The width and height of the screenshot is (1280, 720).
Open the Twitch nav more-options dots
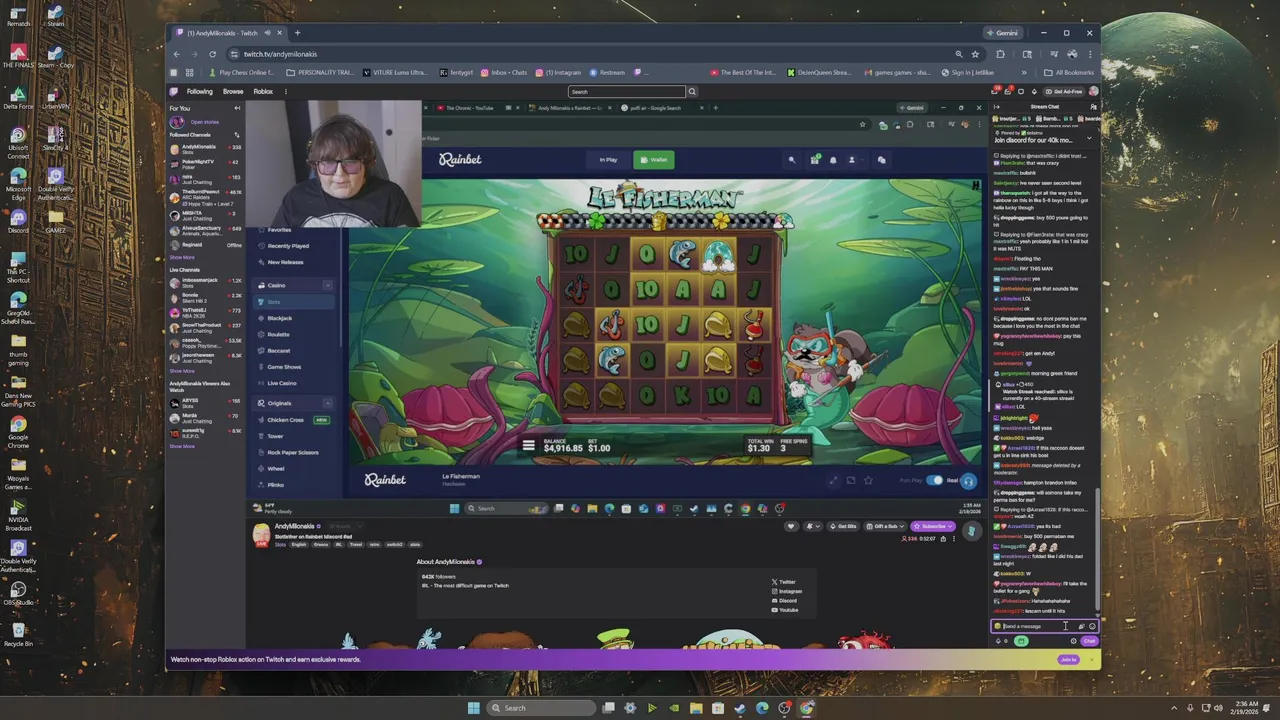[285, 91]
